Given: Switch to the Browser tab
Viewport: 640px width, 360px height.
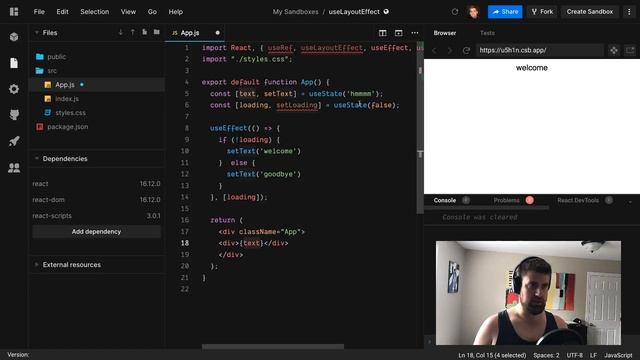Looking at the screenshot, I should pyautogui.click(x=445, y=33).
